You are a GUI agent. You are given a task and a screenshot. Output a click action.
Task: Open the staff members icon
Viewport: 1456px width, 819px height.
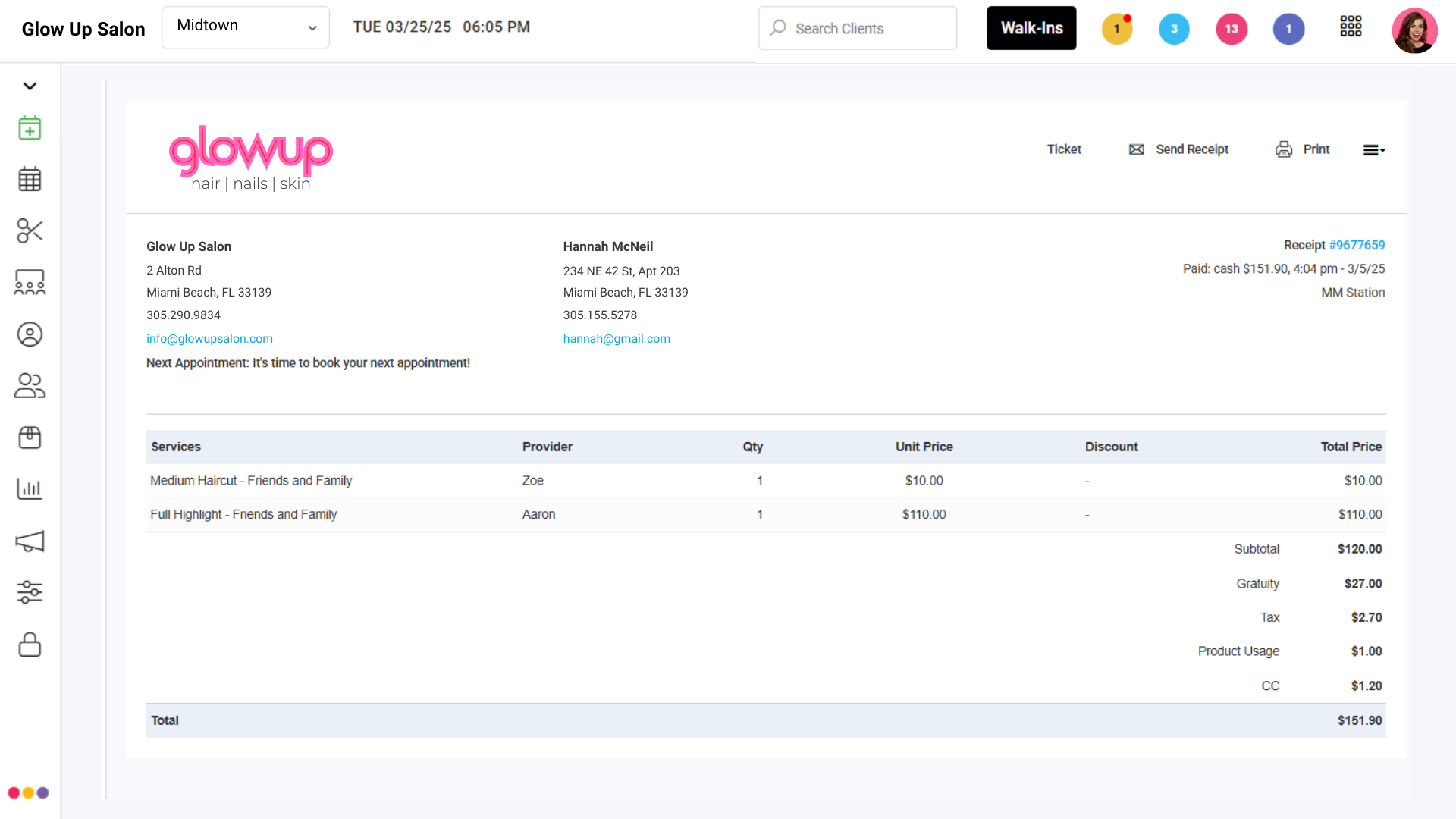coord(30,386)
